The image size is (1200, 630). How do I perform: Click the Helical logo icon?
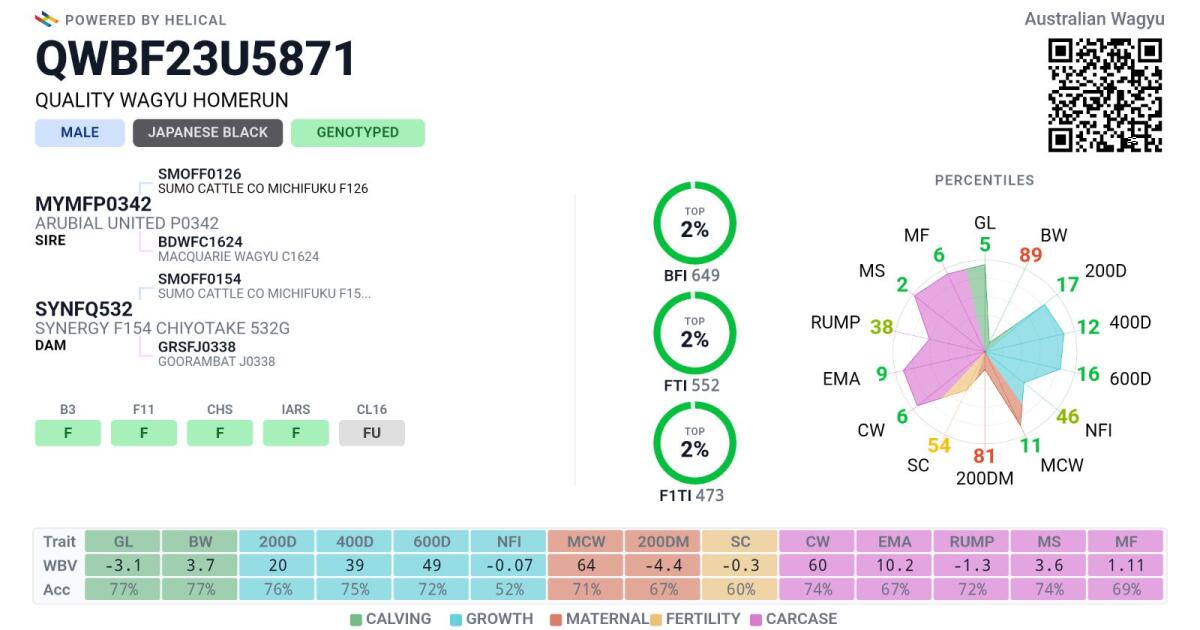47,19
